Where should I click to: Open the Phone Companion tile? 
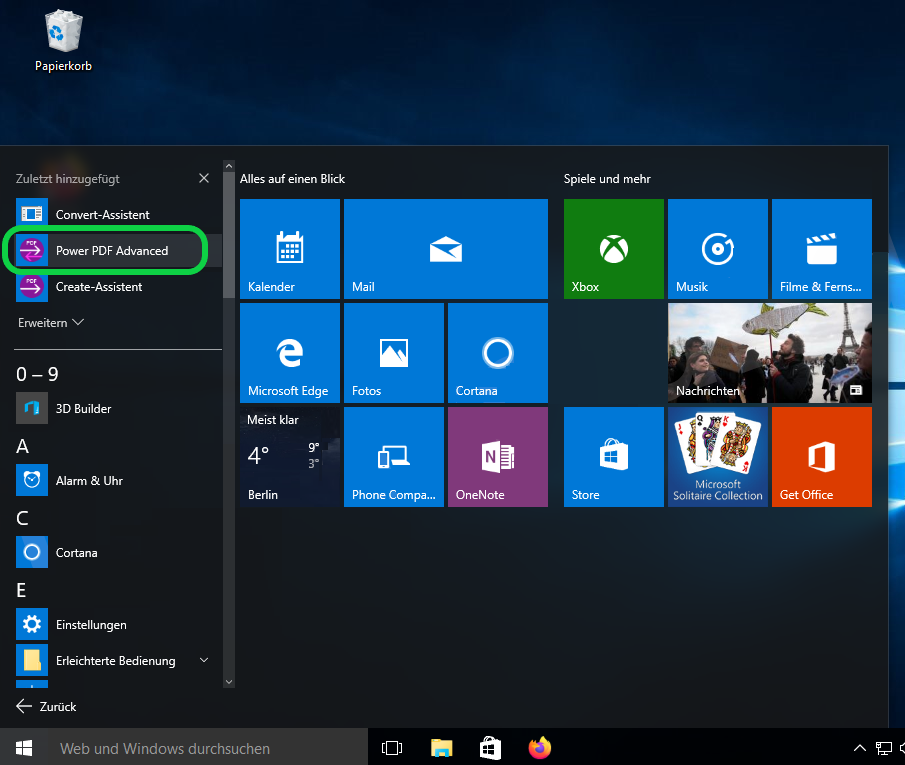pos(394,457)
